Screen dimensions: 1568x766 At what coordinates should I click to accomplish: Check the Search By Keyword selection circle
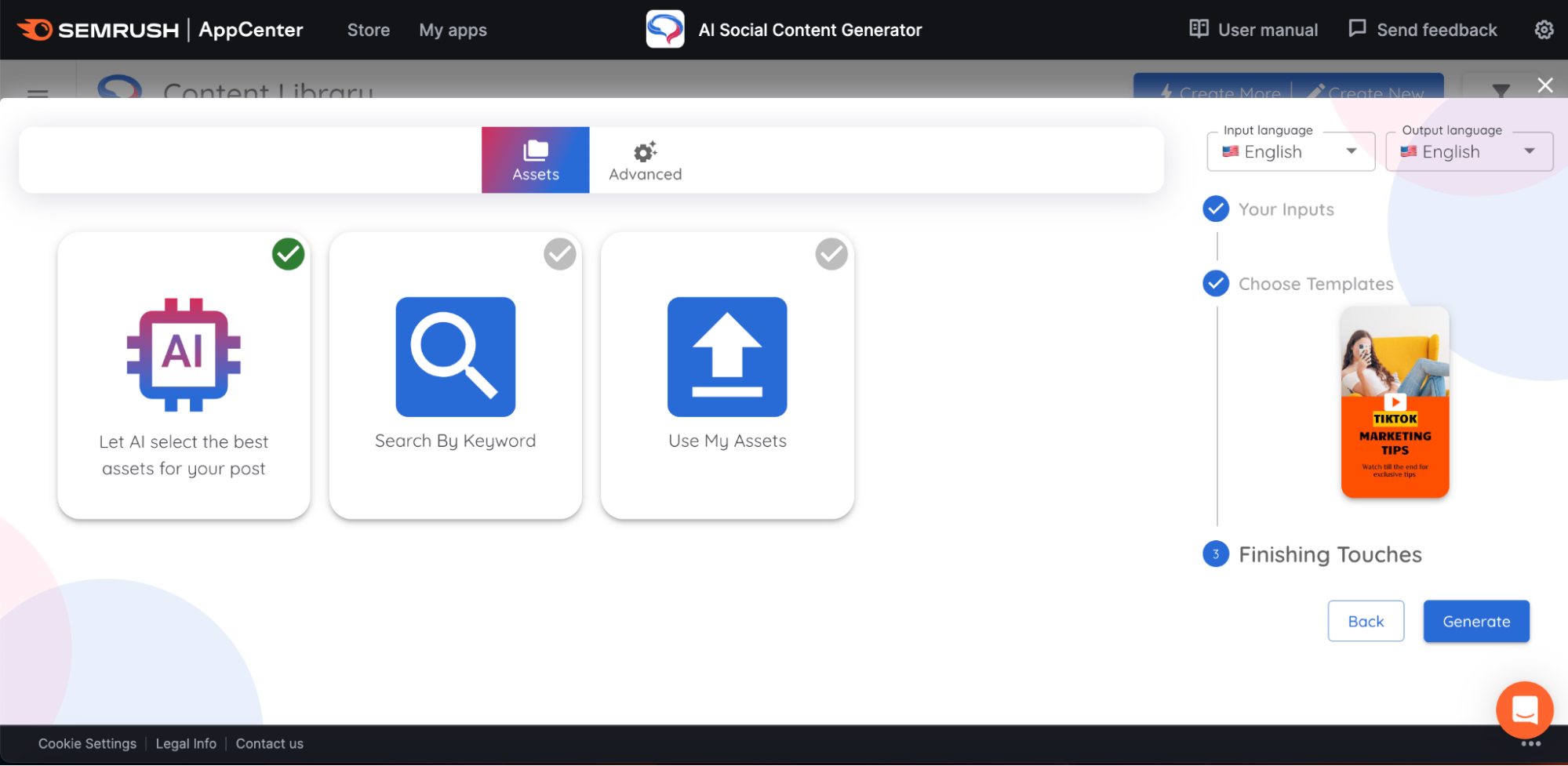point(559,254)
